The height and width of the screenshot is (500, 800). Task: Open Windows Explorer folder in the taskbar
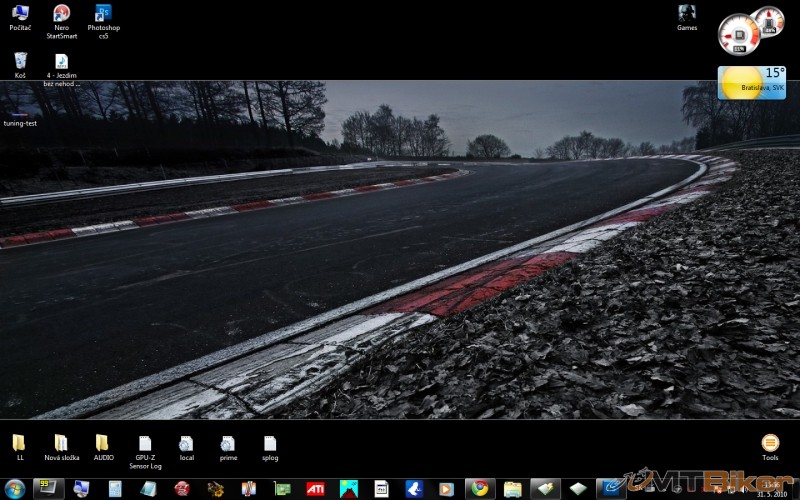click(x=513, y=489)
